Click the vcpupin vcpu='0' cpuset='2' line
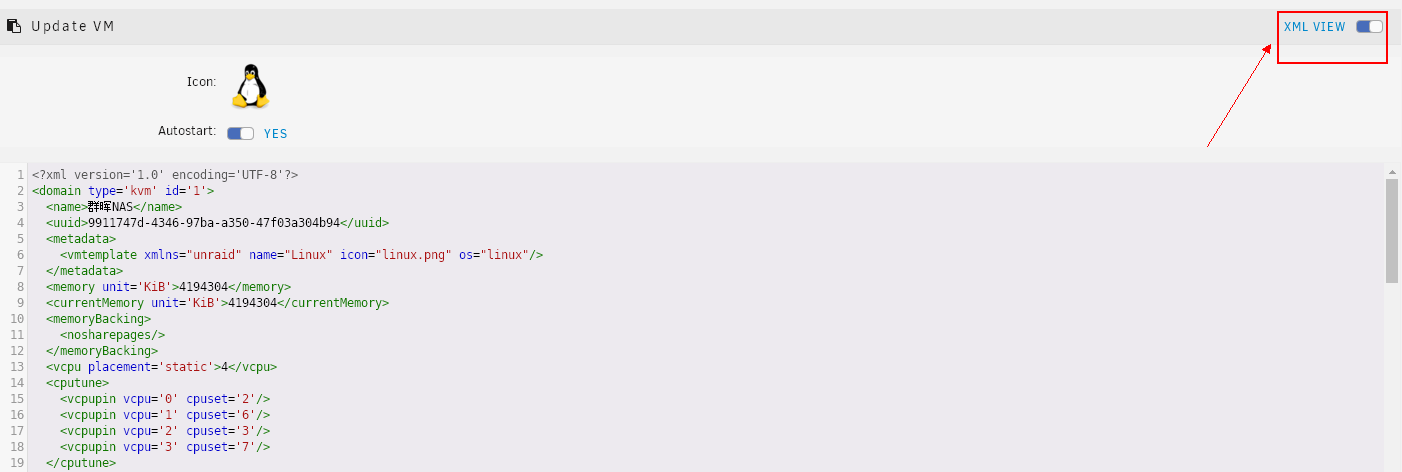The image size is (1402, 472). 165,398
